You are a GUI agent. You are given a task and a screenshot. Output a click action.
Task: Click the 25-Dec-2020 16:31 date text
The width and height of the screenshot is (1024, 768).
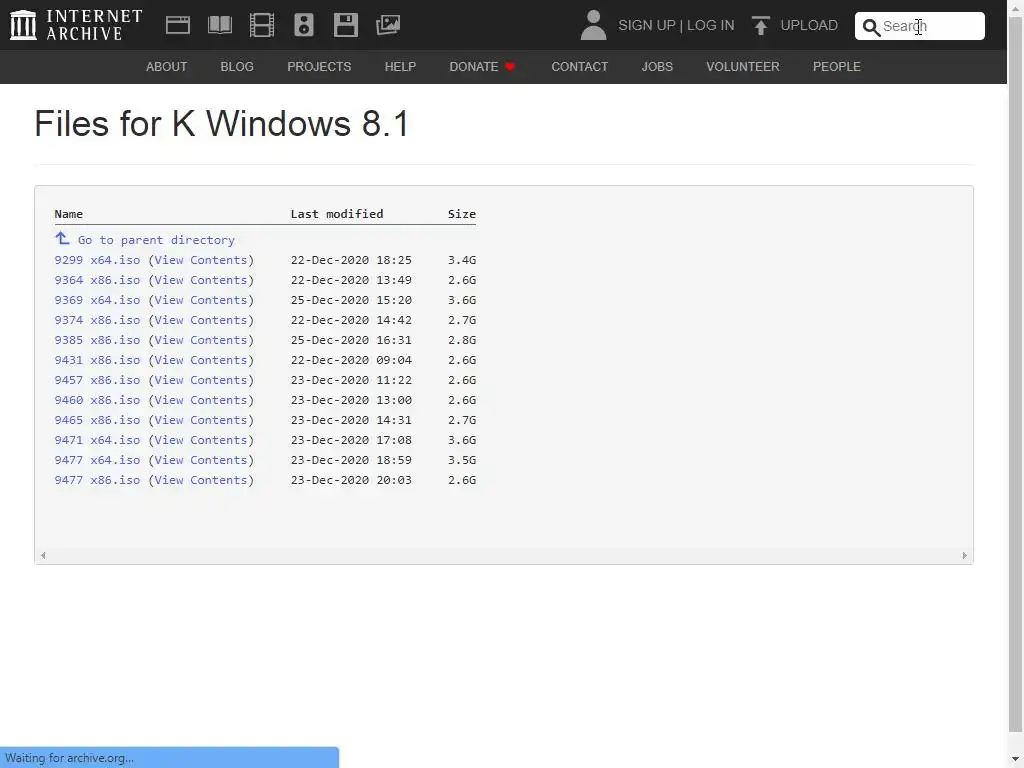click(x=351, y=340)
